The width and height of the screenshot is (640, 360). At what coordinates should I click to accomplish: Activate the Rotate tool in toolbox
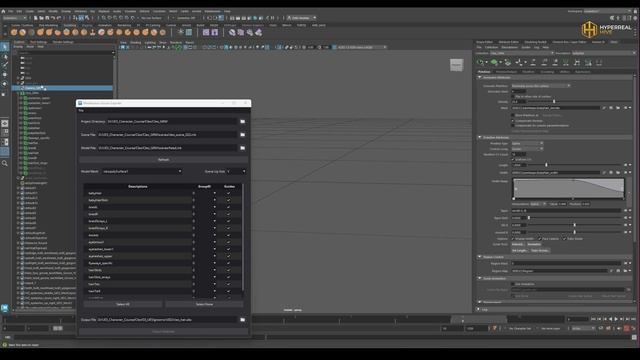pyautogui.click(x=5, y=84)
